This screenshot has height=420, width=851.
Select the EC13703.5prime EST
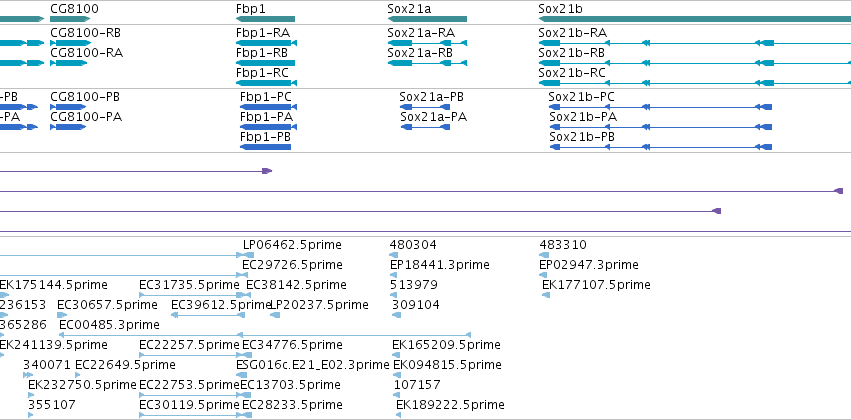click(243, 395)
